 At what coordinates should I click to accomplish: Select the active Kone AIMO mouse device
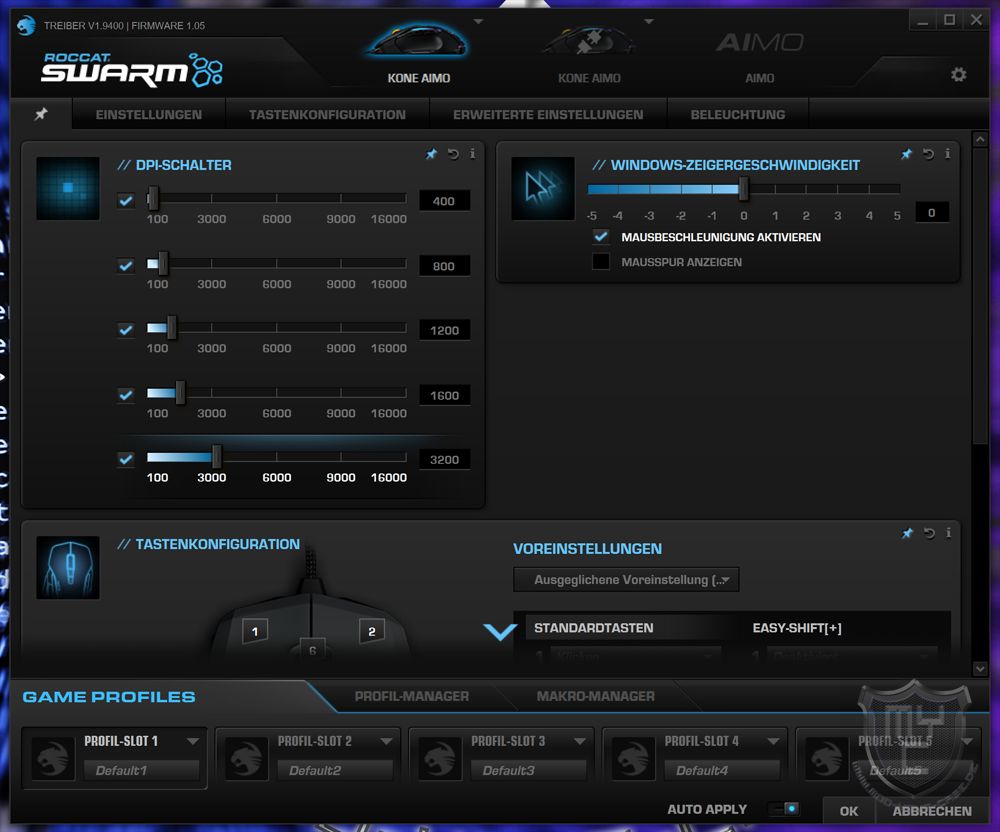tap(418, 54)
